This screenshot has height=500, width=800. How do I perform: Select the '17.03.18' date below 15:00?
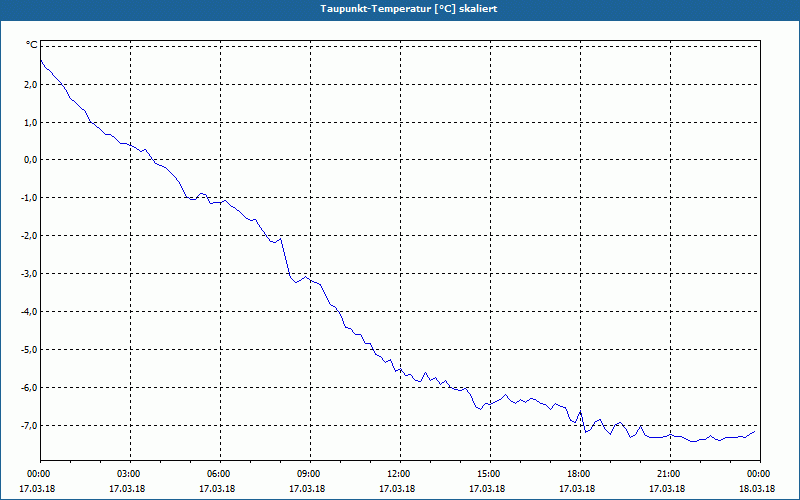point(487,488)
